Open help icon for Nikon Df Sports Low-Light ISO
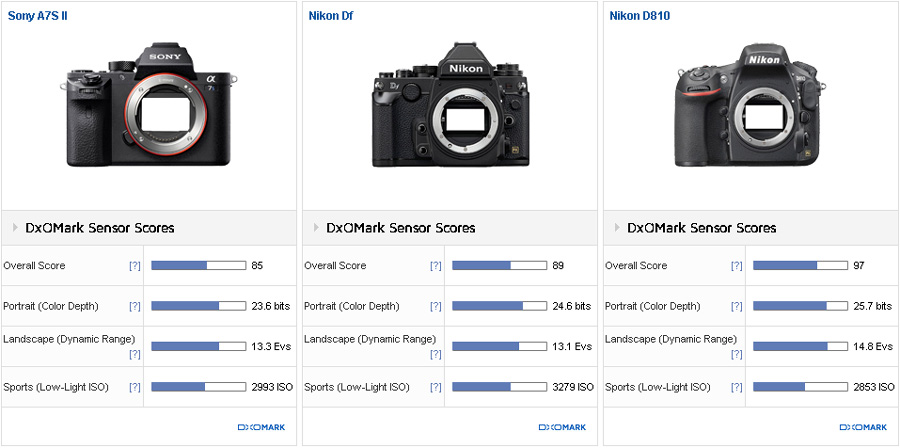This screenshot has height=448, width=900. [x=435, y=387]
